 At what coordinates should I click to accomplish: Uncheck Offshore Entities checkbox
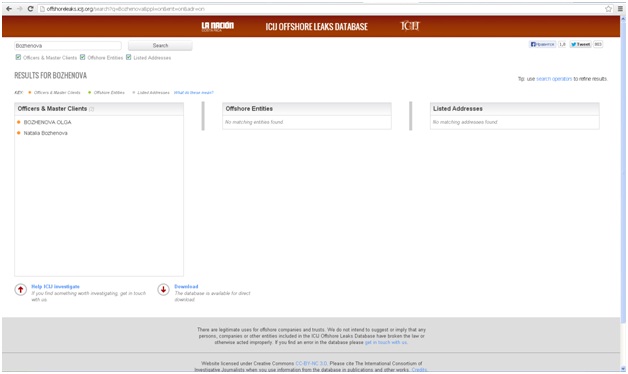[x=83, y=57]
